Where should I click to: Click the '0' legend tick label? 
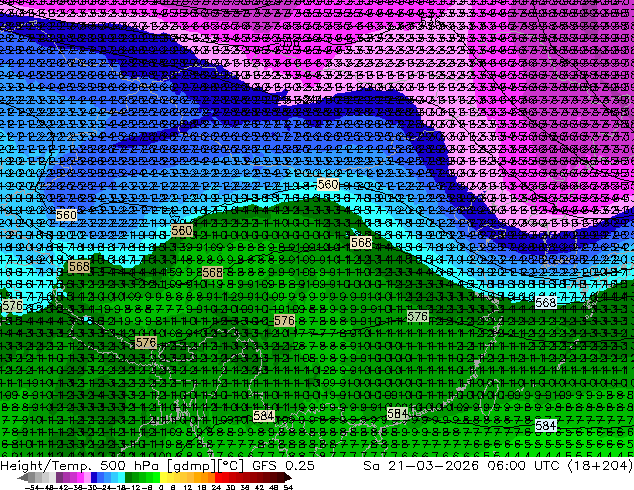point(161,488)
